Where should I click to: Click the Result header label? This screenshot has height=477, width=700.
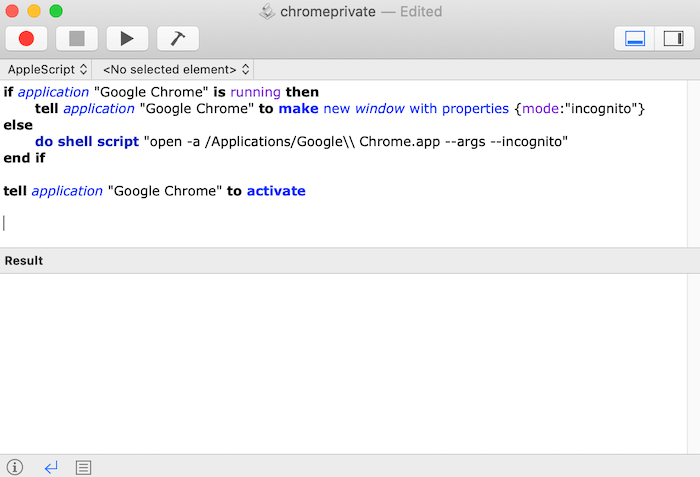pos(24,261)
